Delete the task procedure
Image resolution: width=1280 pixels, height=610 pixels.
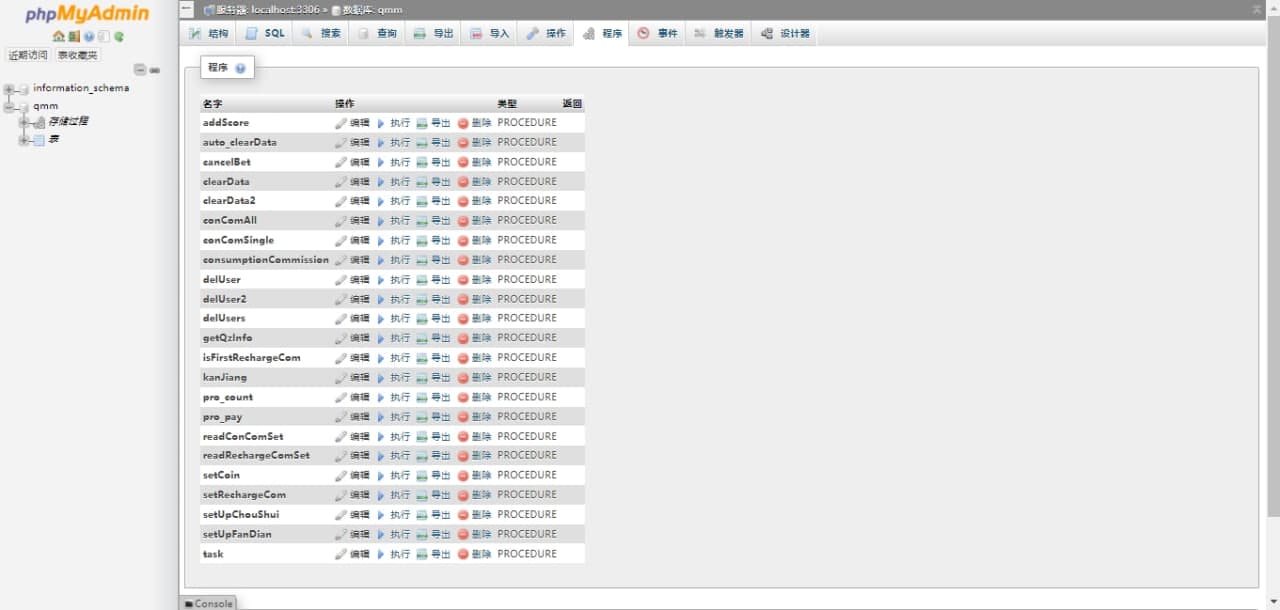(x=475, y=554)
